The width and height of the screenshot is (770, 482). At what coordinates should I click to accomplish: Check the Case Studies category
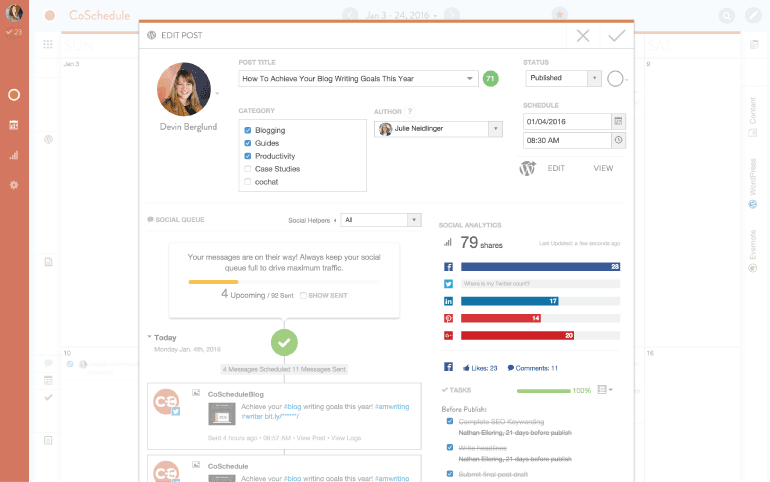pyautogui.click(x=248, y=169)
